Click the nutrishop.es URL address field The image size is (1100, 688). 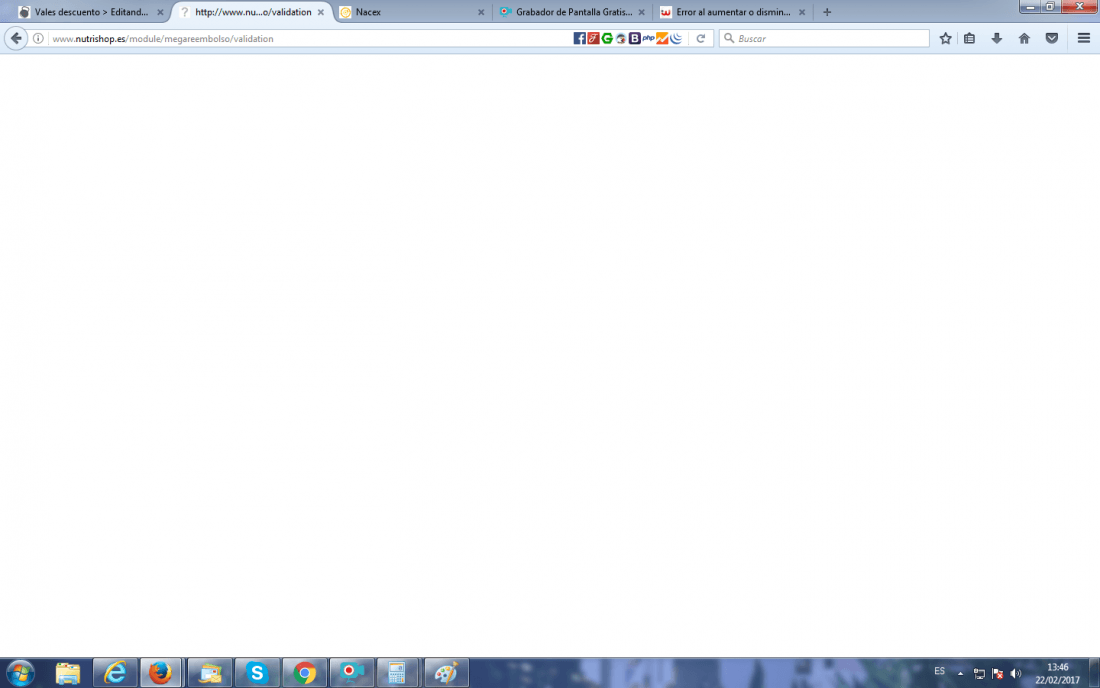[309, 39]
